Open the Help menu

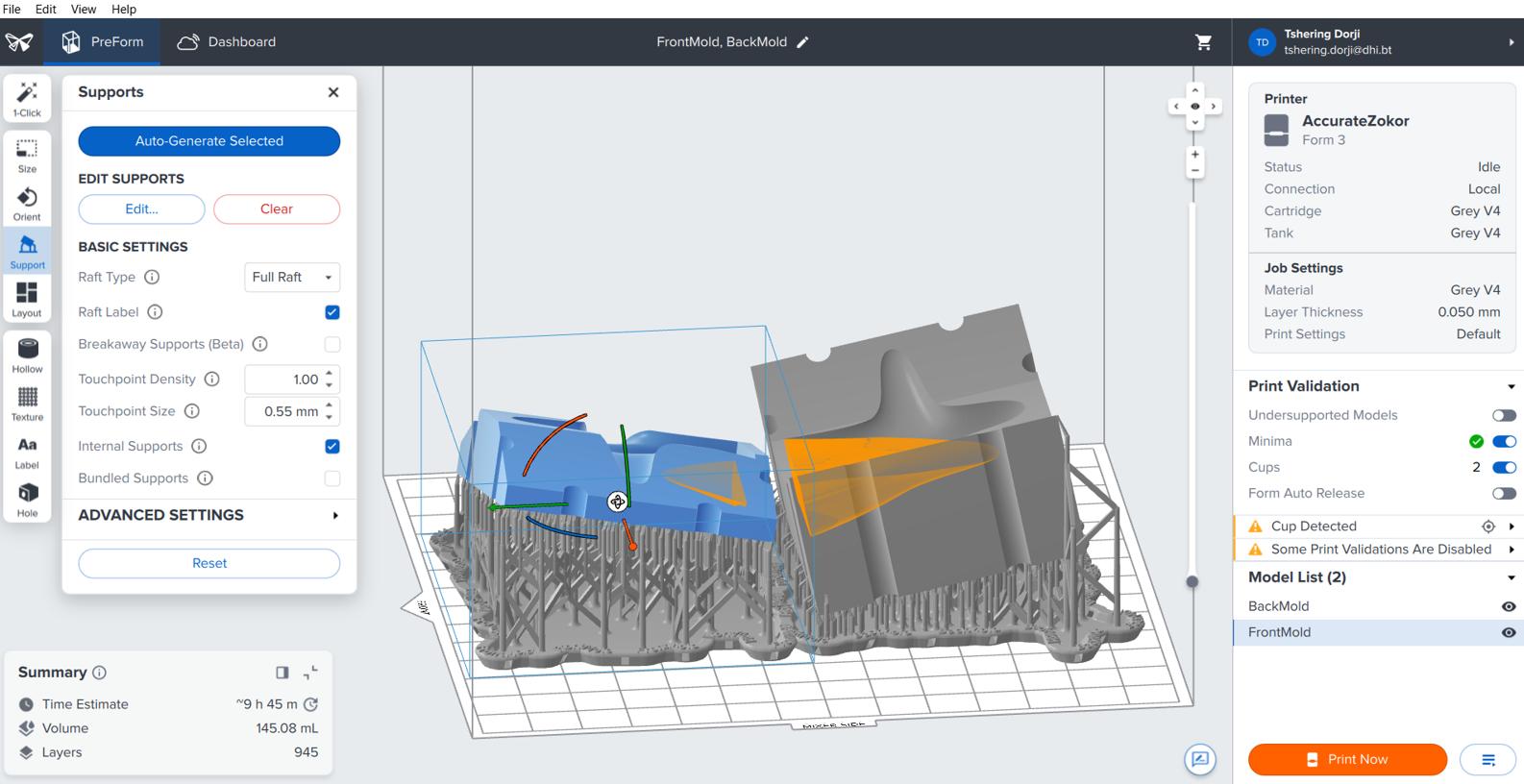(124, 9)
